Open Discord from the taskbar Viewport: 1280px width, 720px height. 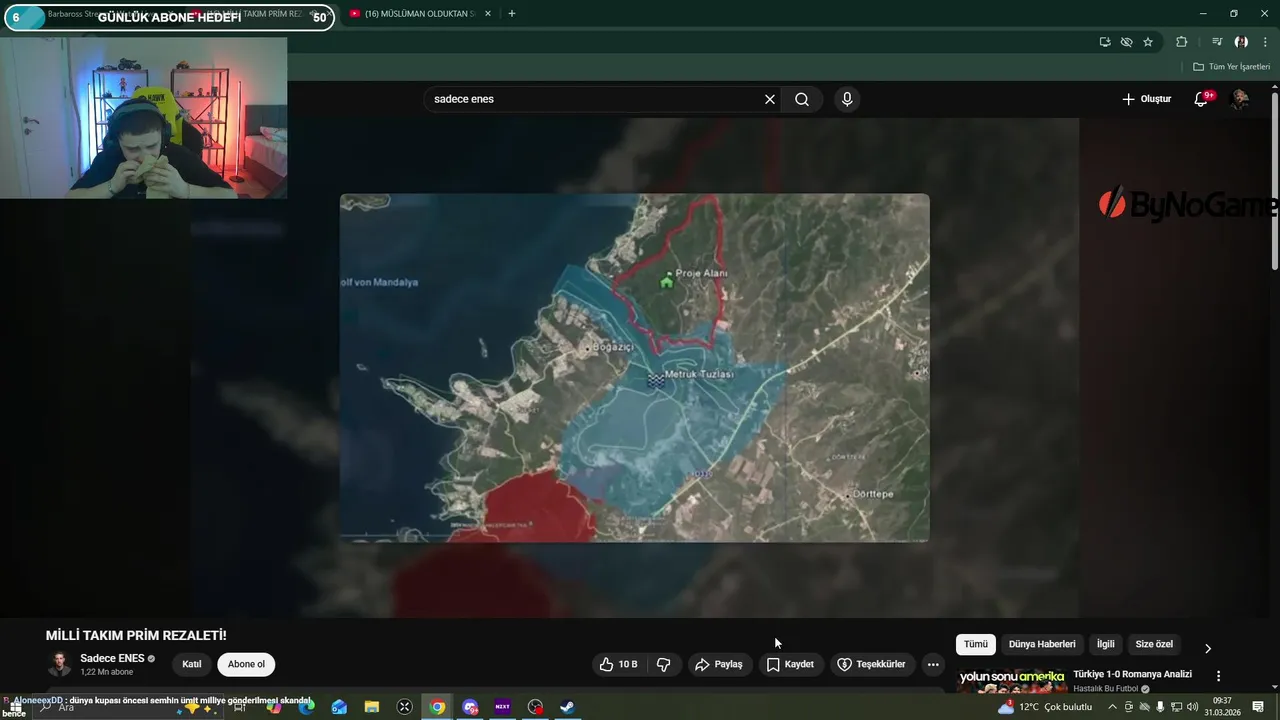tap(470, 707)
